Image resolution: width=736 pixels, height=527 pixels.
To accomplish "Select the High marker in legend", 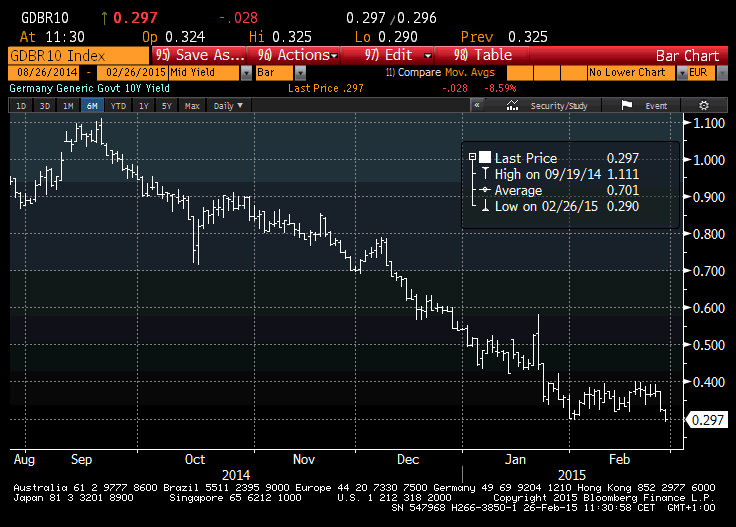I will click(x=485, y=174).
